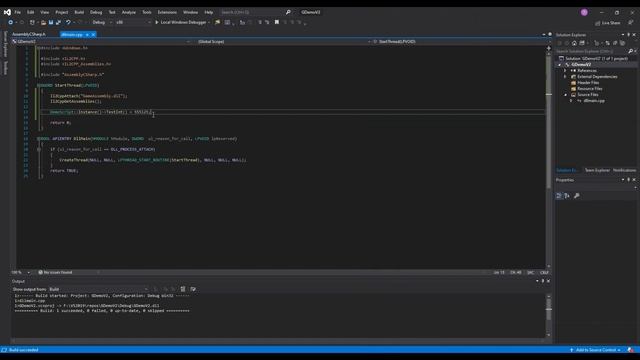Open the Help menu
Viewport: 640px width, 360px height.
tap(209, 12)
